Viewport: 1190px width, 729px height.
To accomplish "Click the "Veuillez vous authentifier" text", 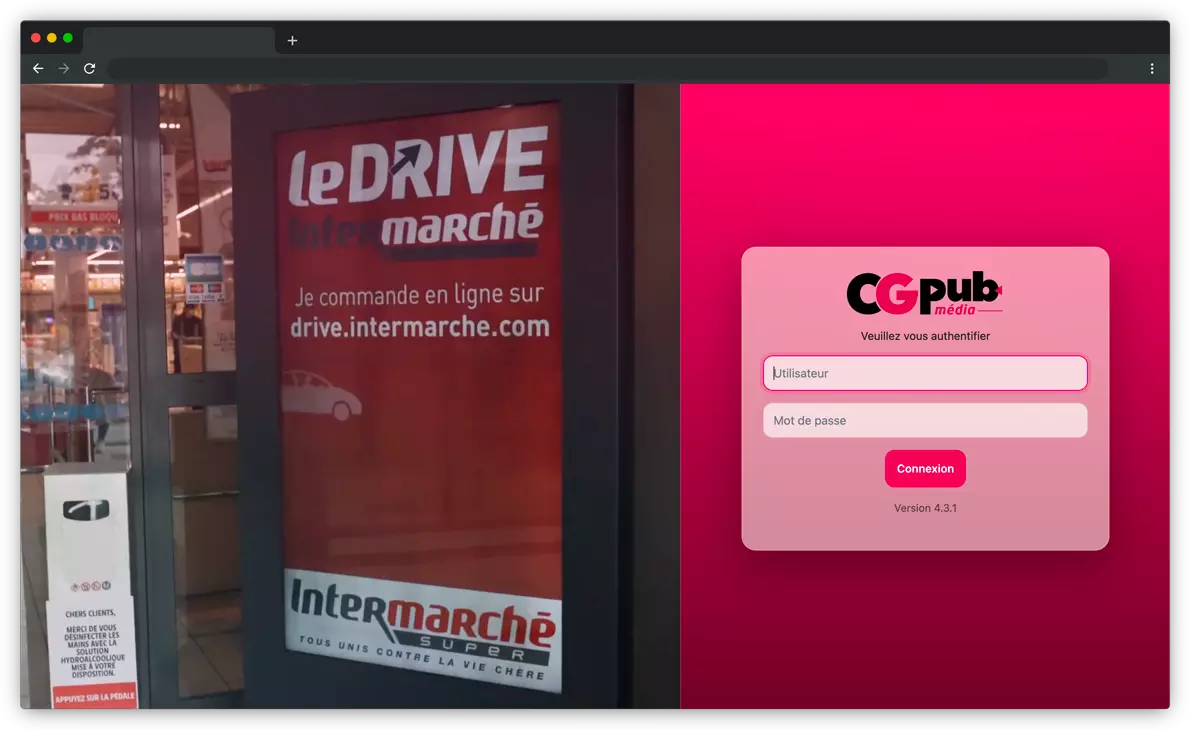I will coord(925,336).
